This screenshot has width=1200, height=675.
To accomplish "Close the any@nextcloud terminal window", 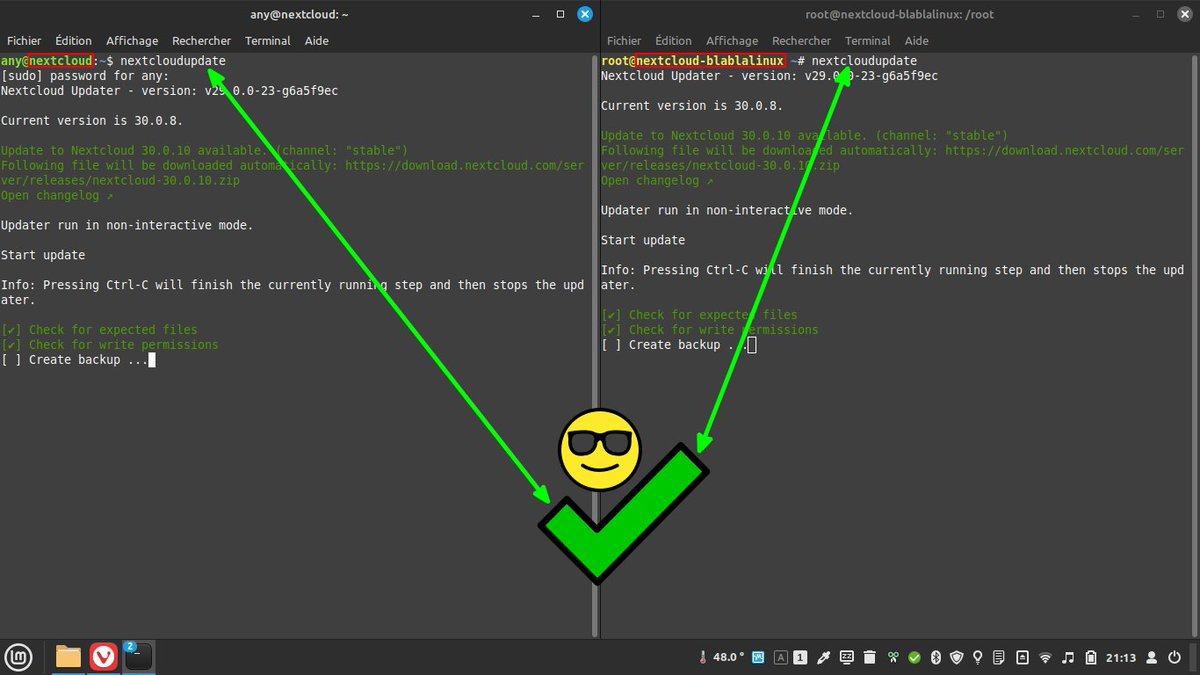I will click(x=585, y=14).
